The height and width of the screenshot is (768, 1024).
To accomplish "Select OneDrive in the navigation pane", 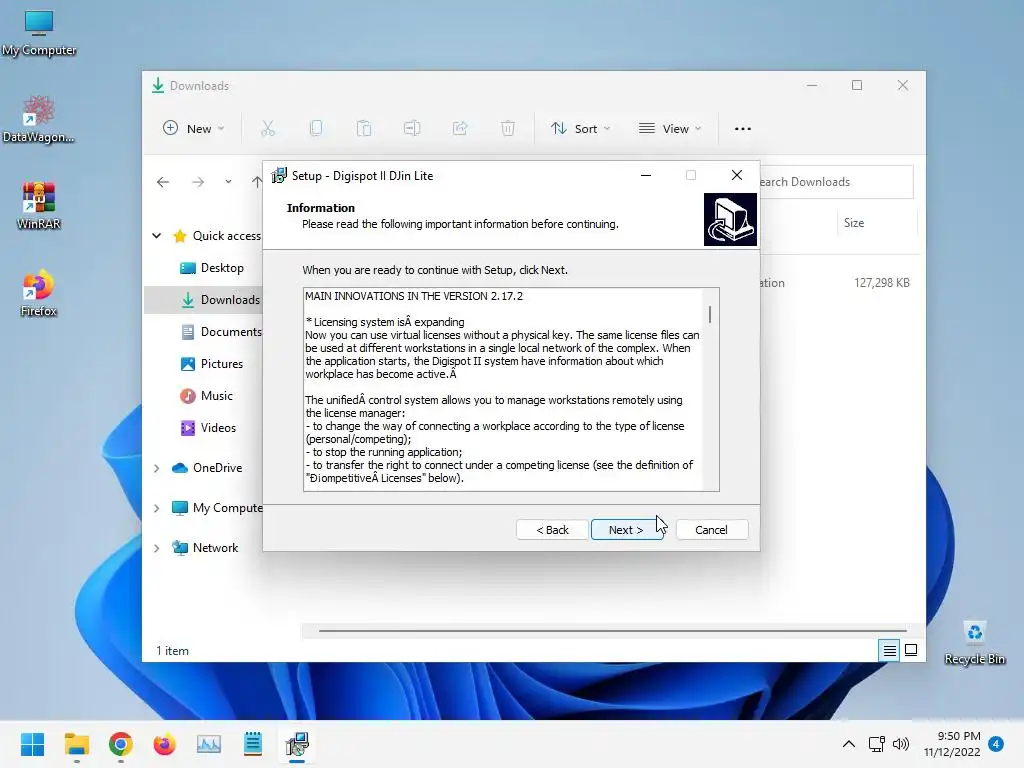I will tap(207, 468).
